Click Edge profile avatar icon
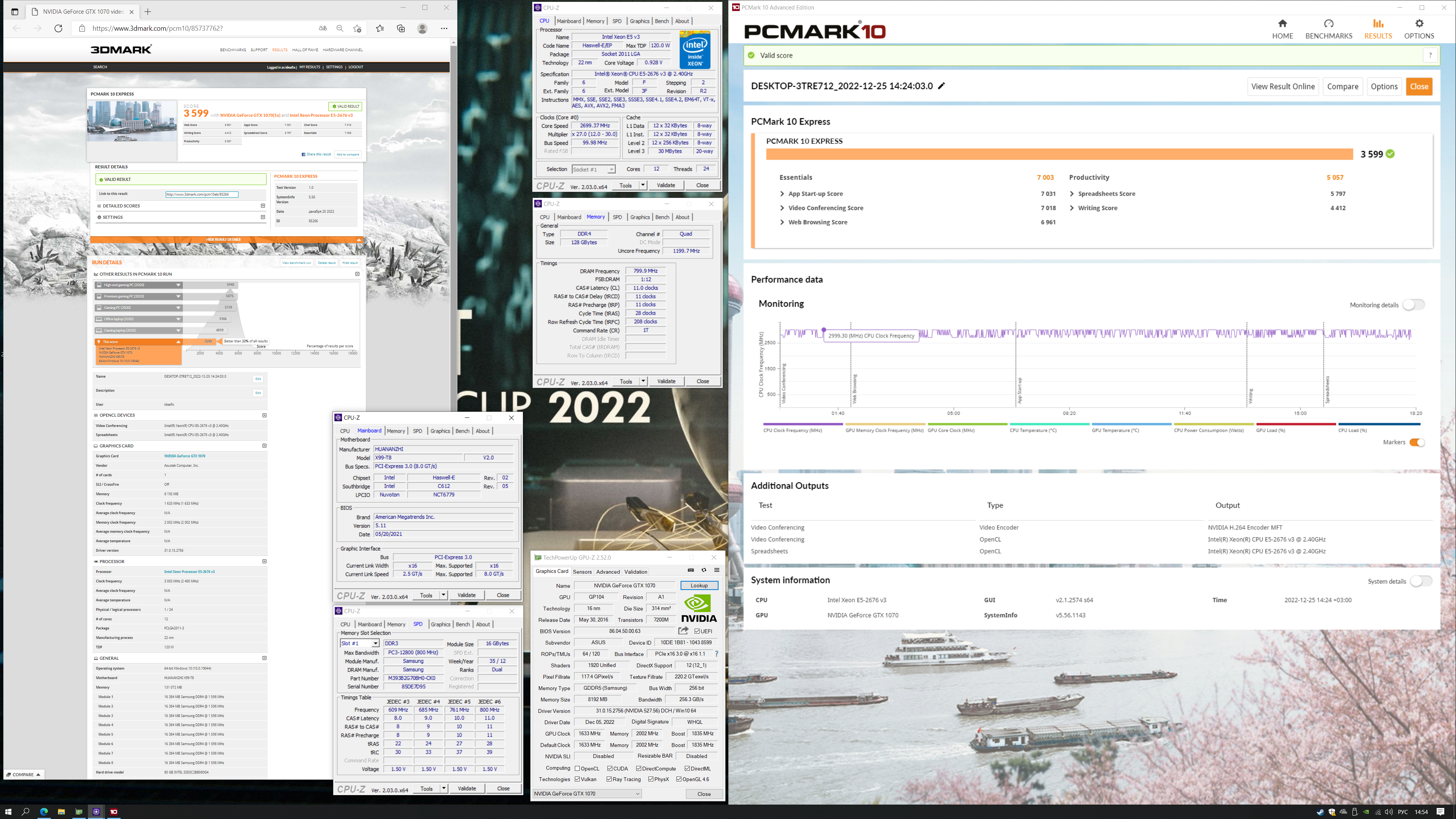 click(422, 28)
